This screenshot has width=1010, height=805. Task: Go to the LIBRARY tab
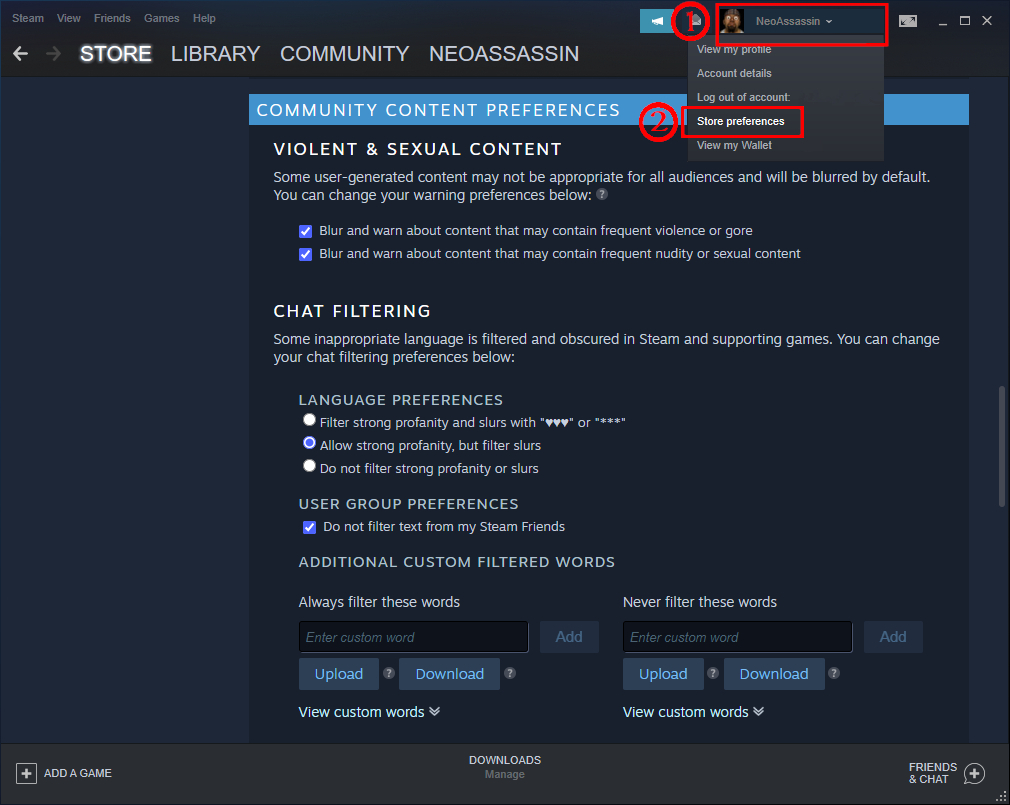click(x=215, y=53)
